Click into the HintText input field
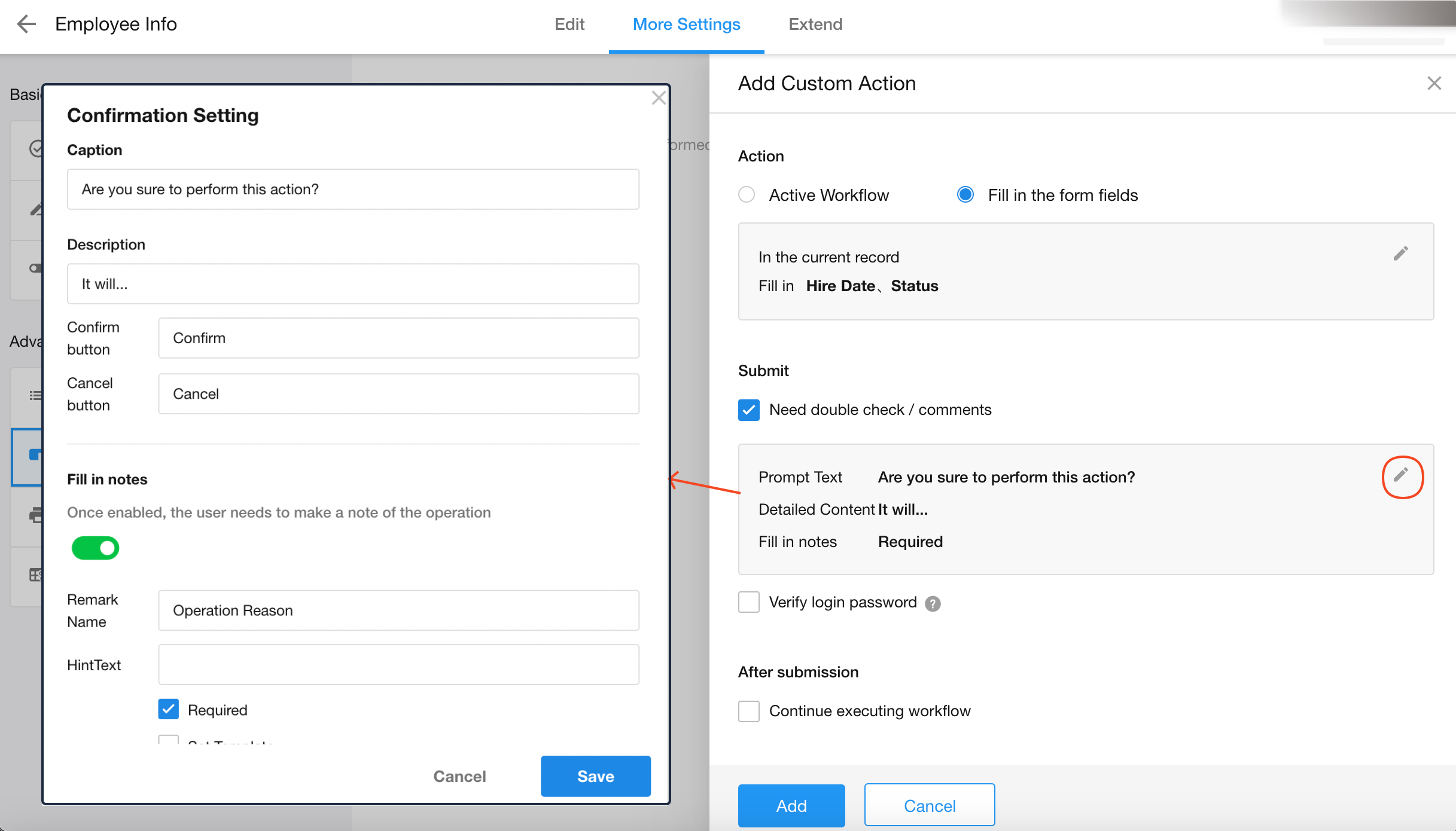The height and width of the screenshot is (831, 1456). [x=398, y=665]
